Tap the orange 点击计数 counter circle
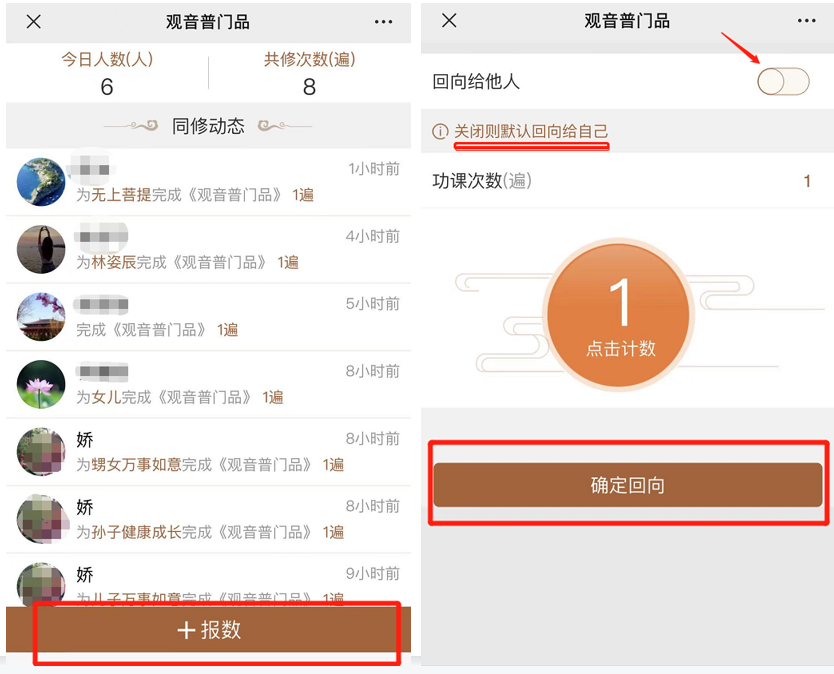Screen dimensions: 834x674 (620, 316)
